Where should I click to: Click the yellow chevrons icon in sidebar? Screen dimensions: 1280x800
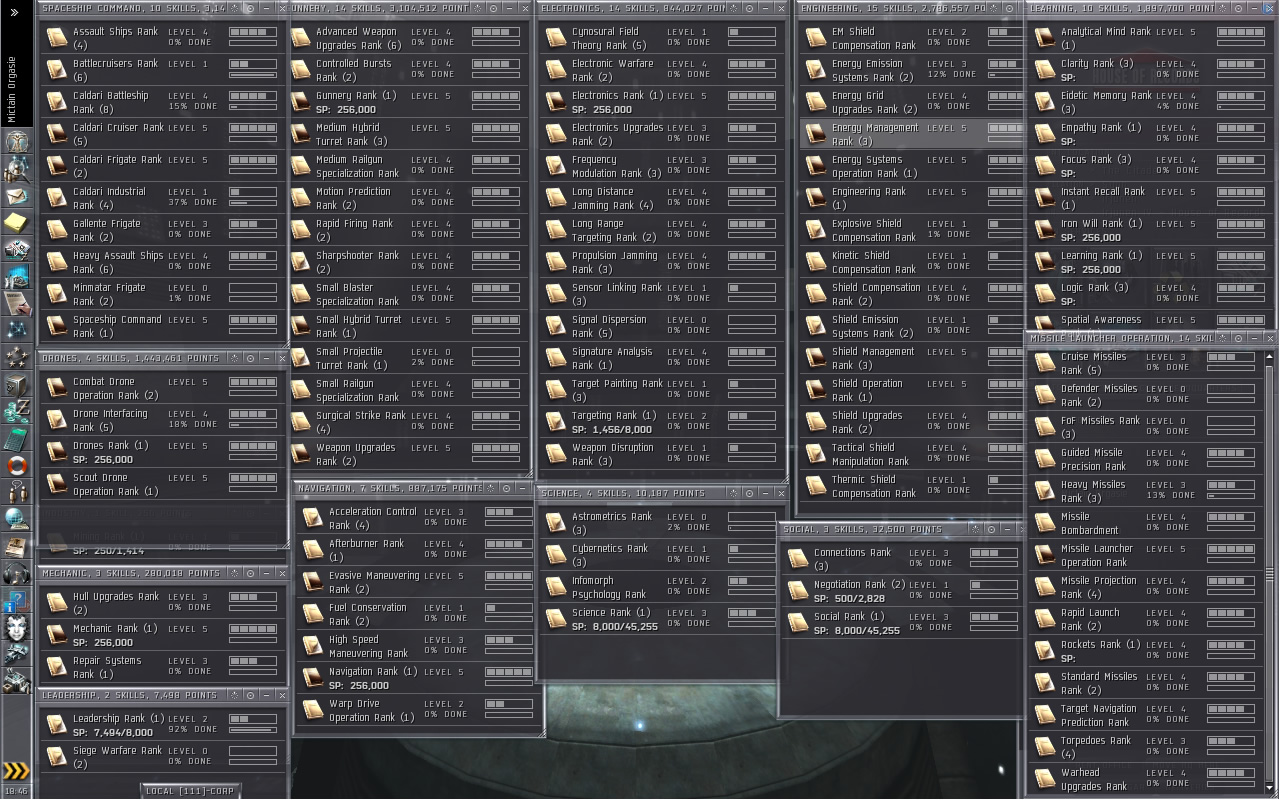(16, 771)
